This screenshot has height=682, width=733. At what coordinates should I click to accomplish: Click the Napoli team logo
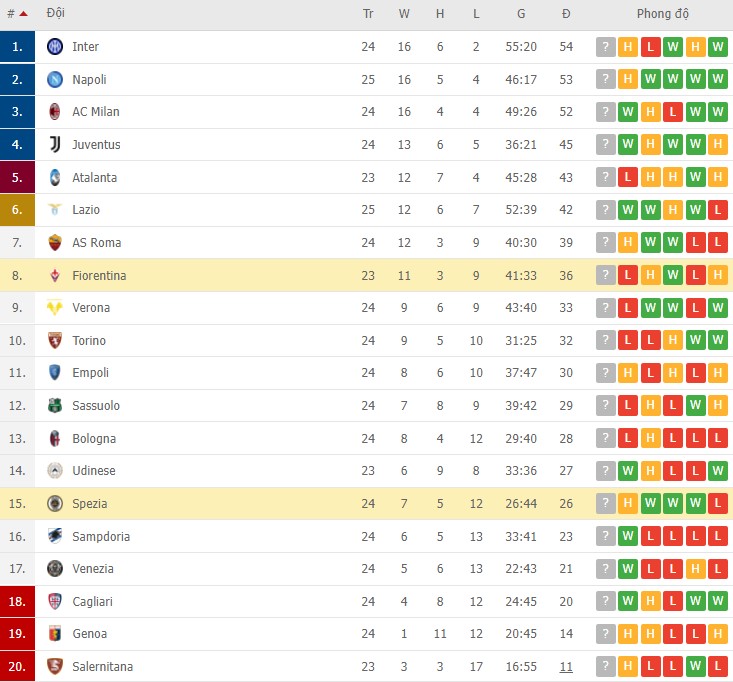tap(55, 79)
